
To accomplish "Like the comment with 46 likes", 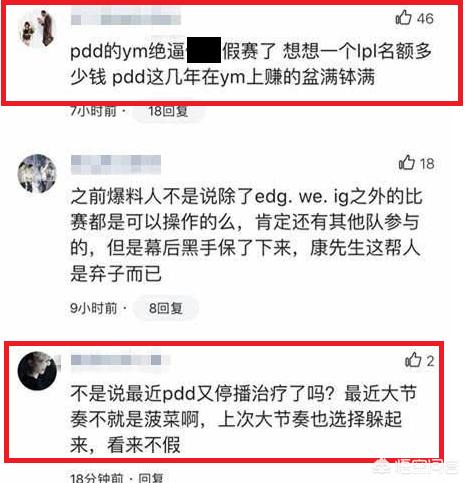I will tap(404, 17).
